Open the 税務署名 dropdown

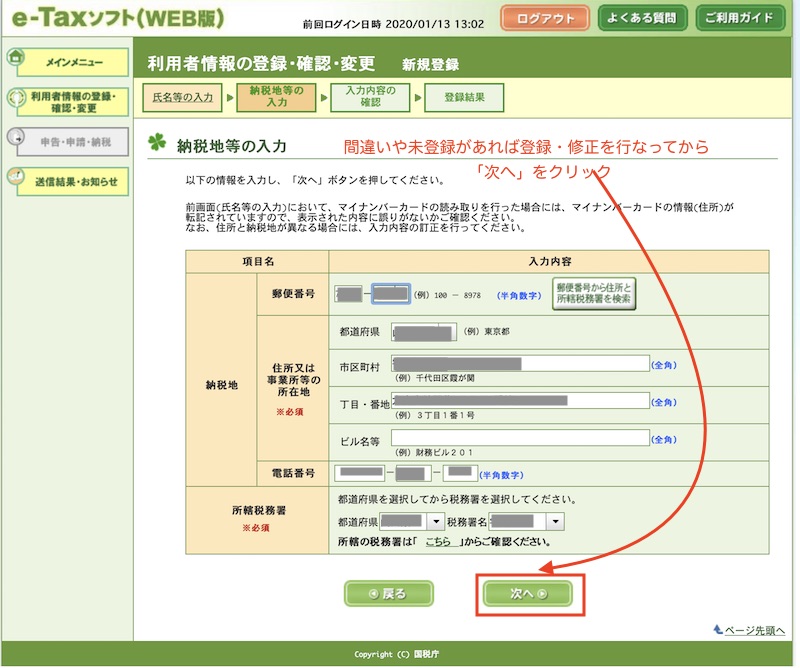527,522
